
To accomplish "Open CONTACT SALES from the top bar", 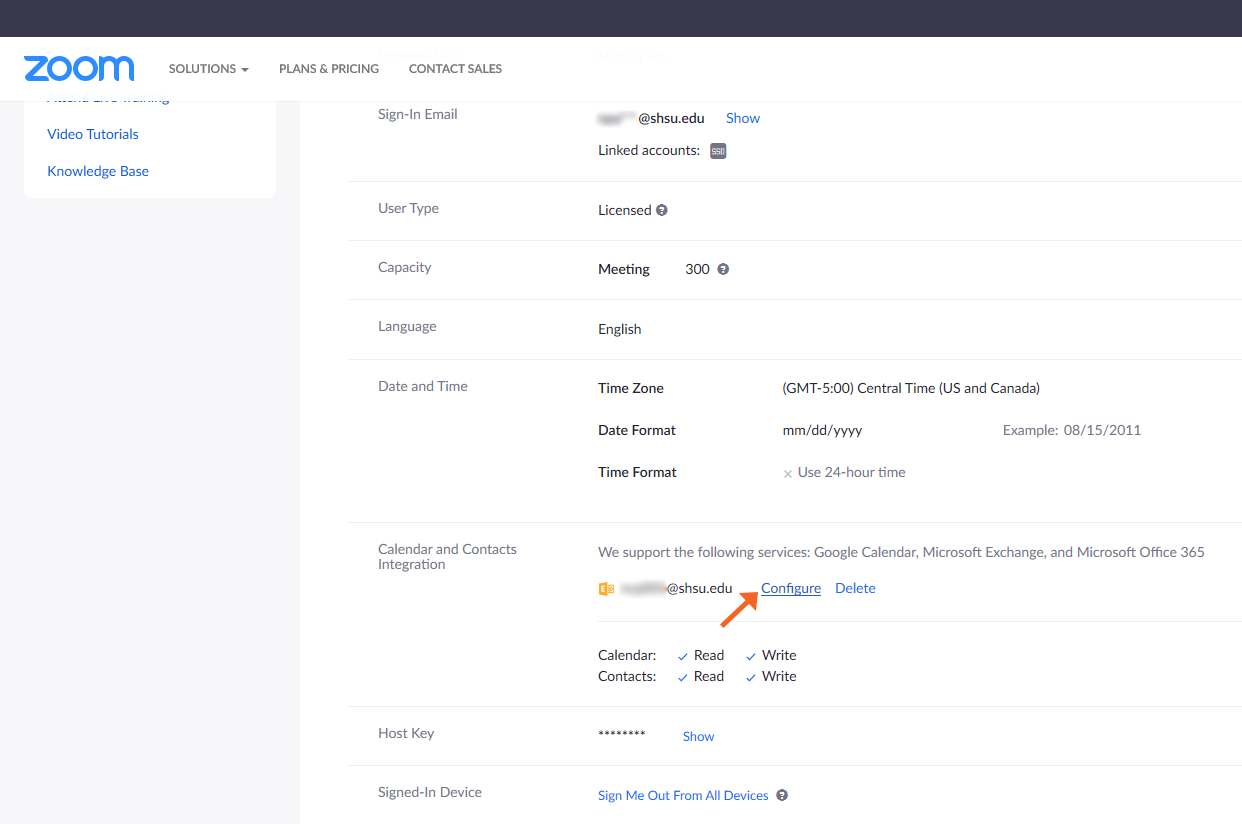I will (455, 68).
